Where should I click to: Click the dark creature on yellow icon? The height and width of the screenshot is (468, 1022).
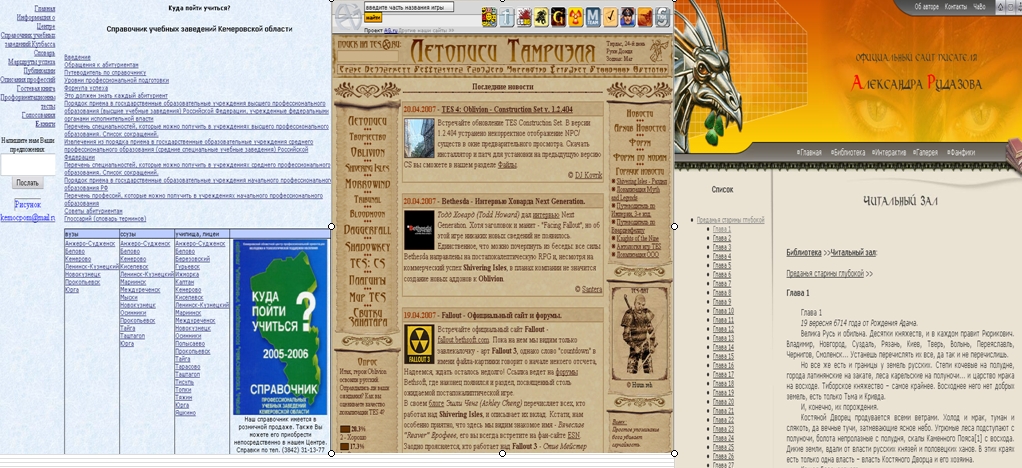pos(541,16)
